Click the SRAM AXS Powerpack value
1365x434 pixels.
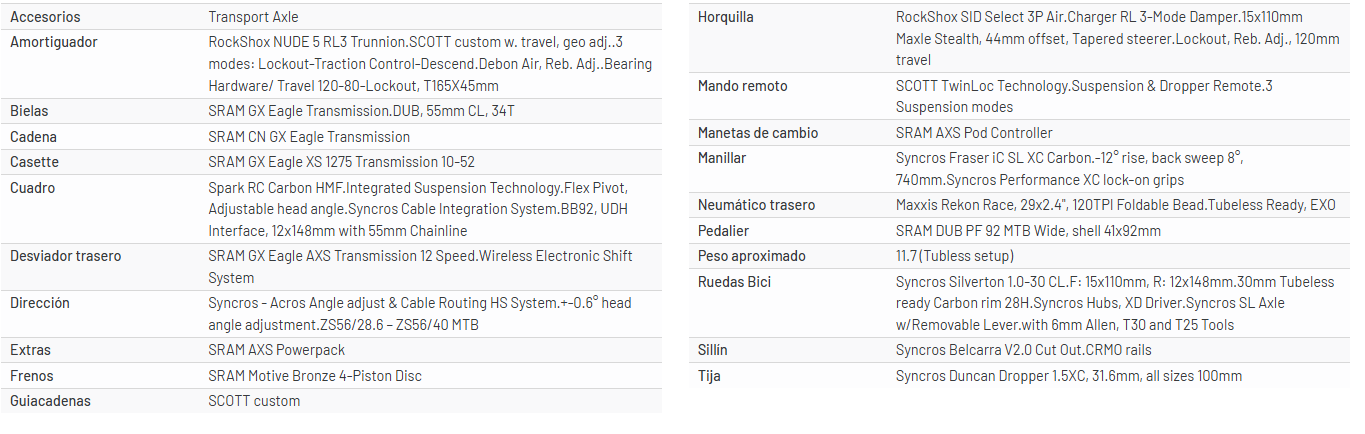point(276,350)
